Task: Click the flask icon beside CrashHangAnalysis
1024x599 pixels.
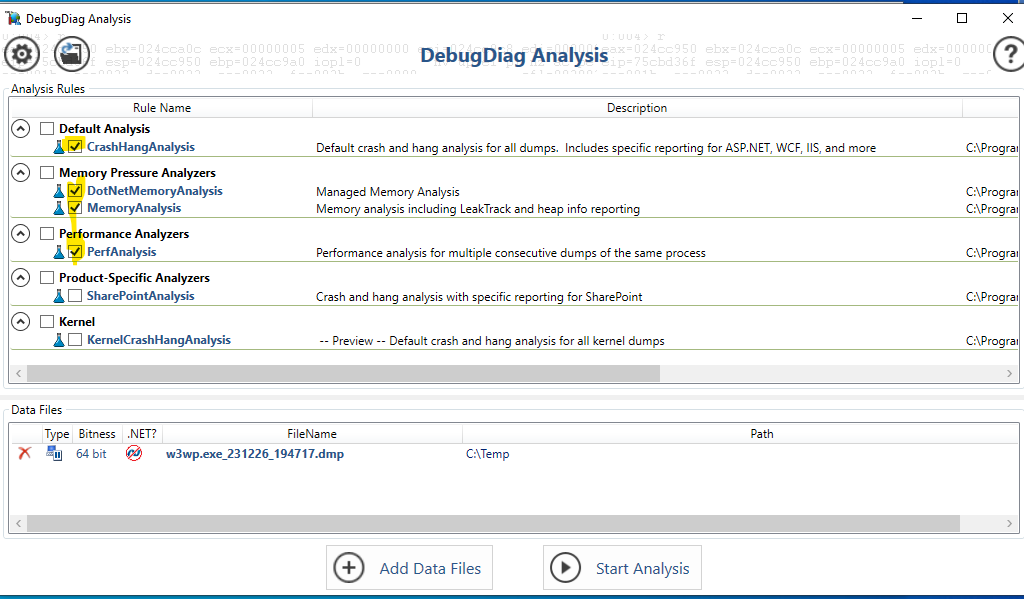Action: (59, 147)
